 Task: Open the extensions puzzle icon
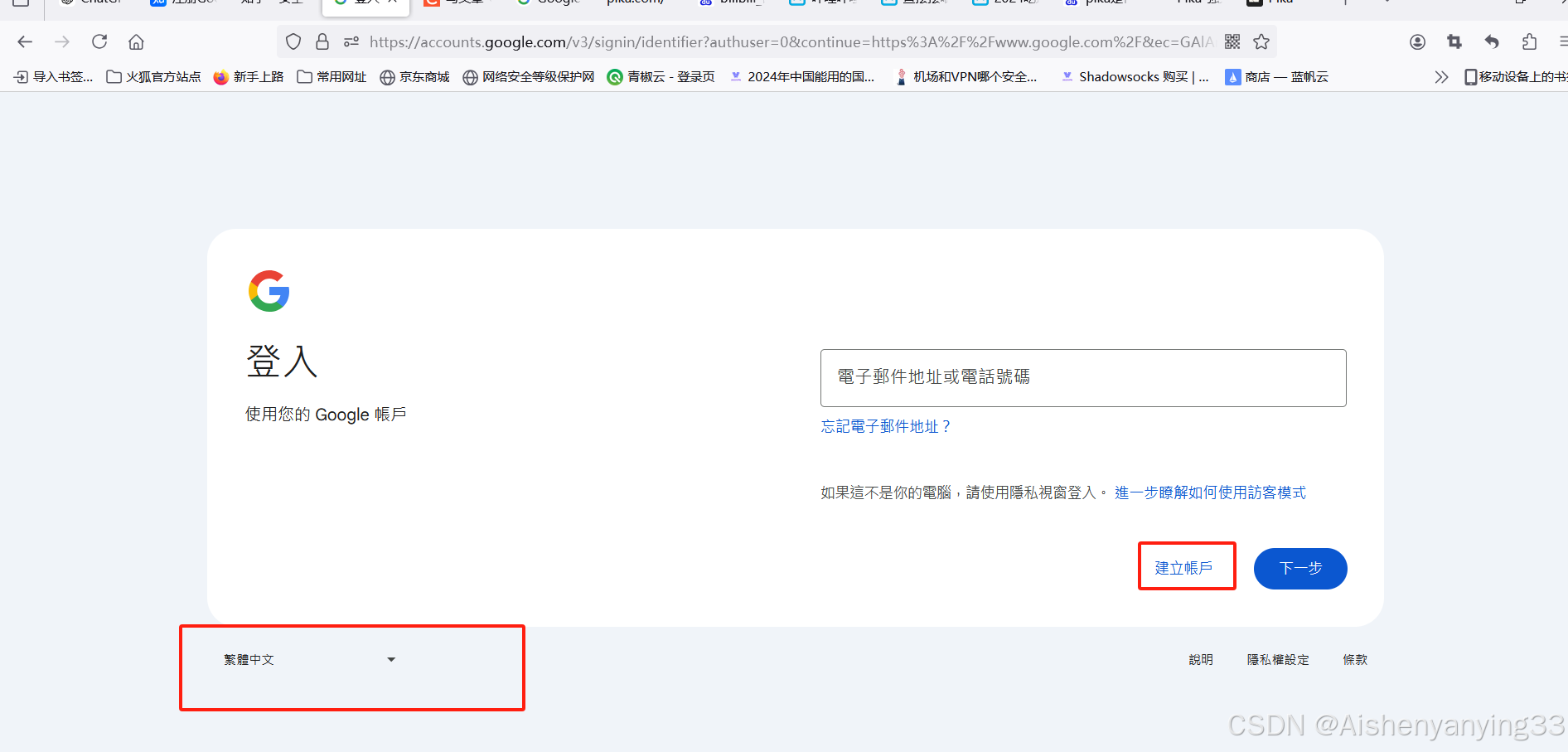[1529, 41]
